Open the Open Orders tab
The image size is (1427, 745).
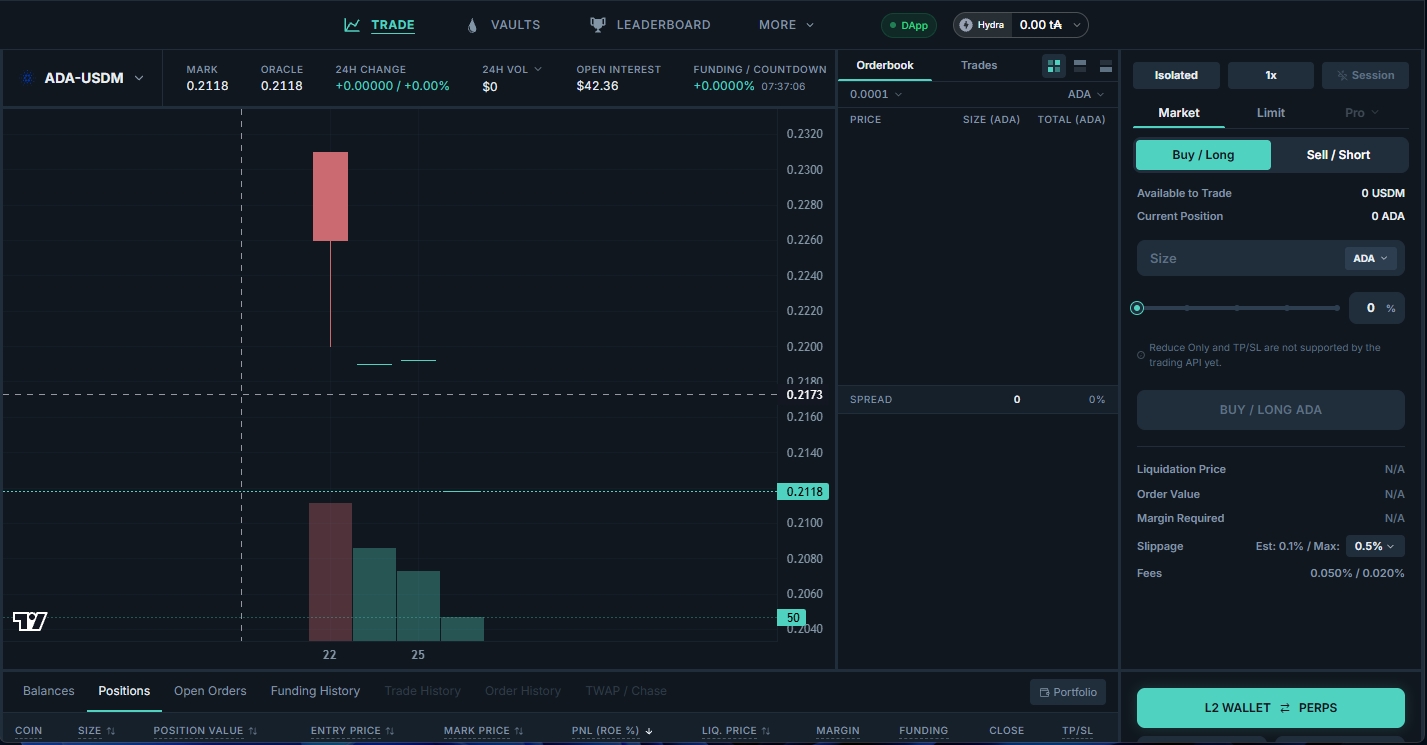[210, 691]
